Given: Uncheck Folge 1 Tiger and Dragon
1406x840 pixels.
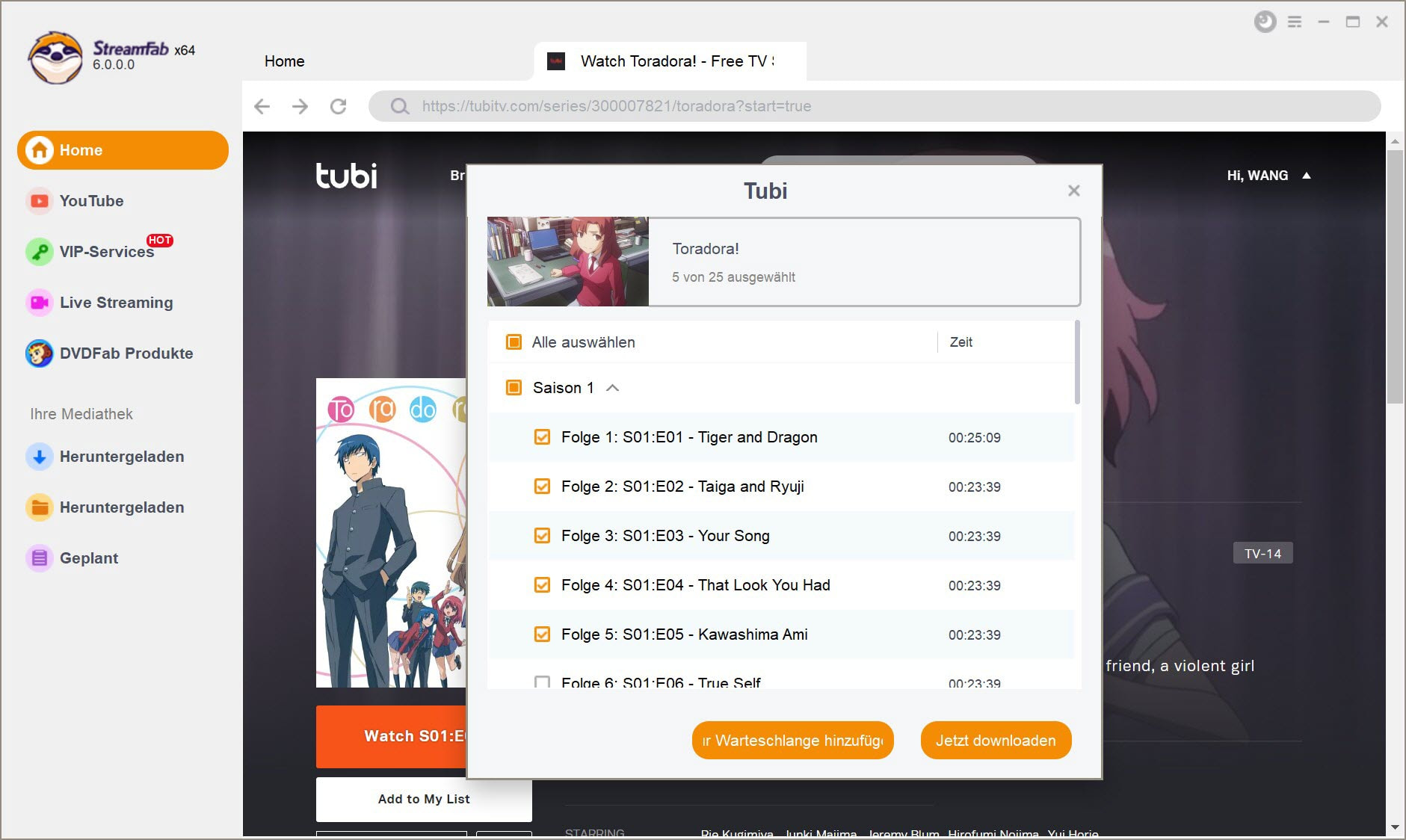Looking at the screenshot, I should [543, 437].
